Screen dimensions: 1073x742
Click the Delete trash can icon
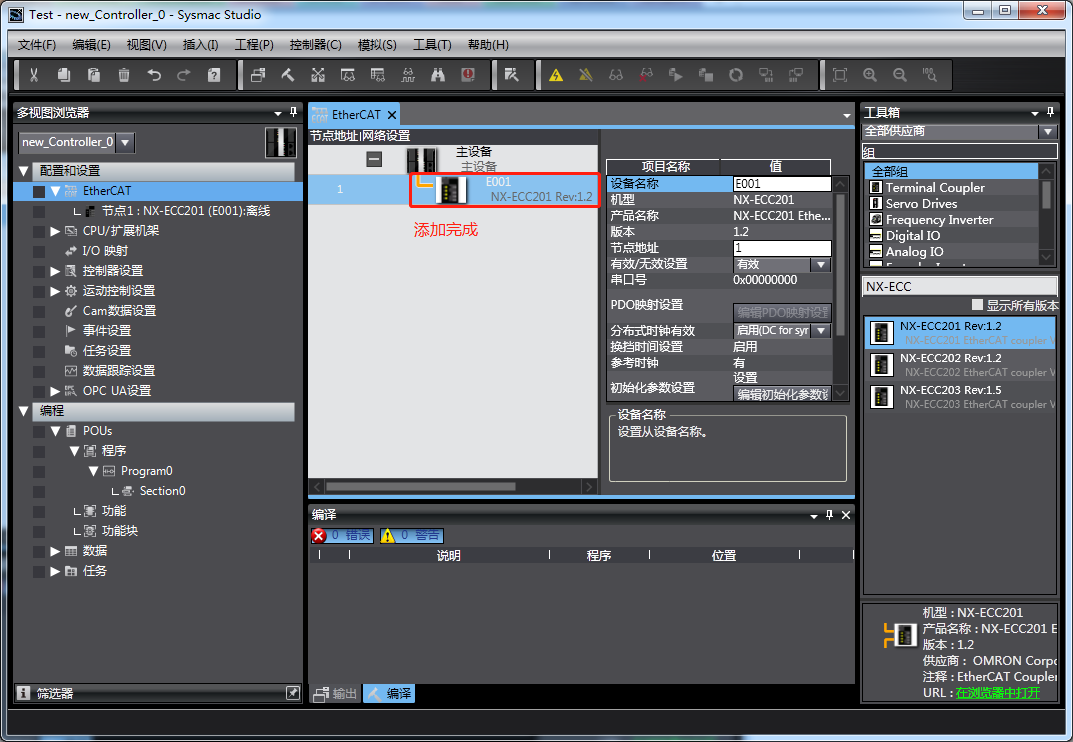pos(124,75)
